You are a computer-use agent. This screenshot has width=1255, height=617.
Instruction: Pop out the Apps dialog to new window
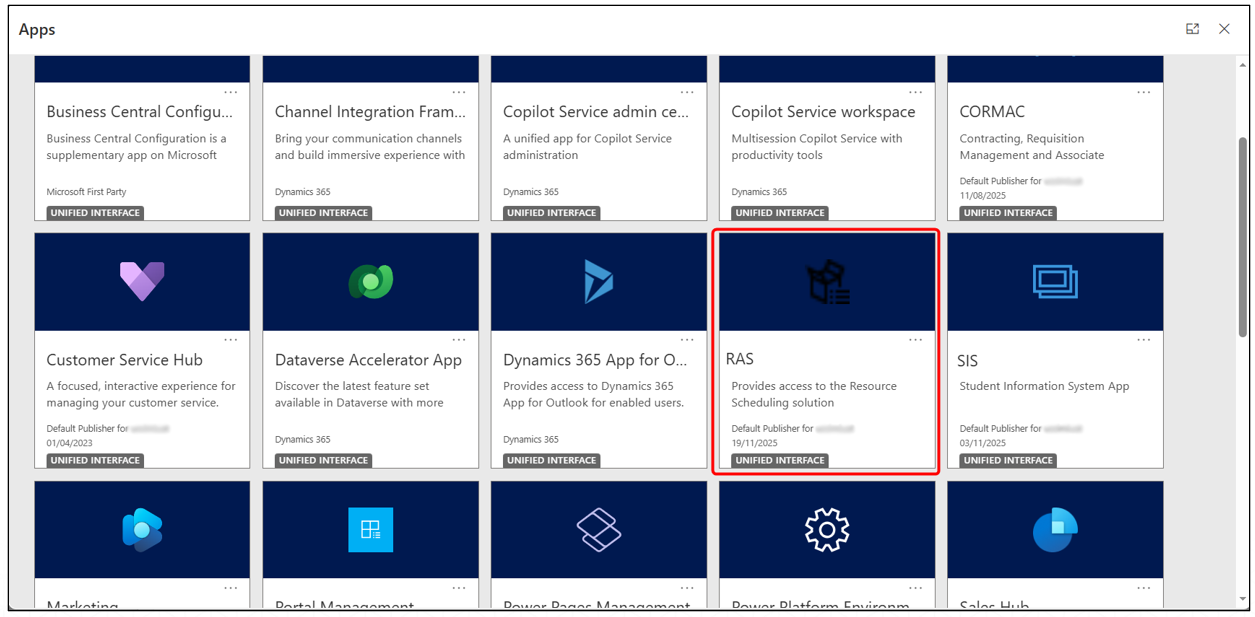tap(1192, 29)
